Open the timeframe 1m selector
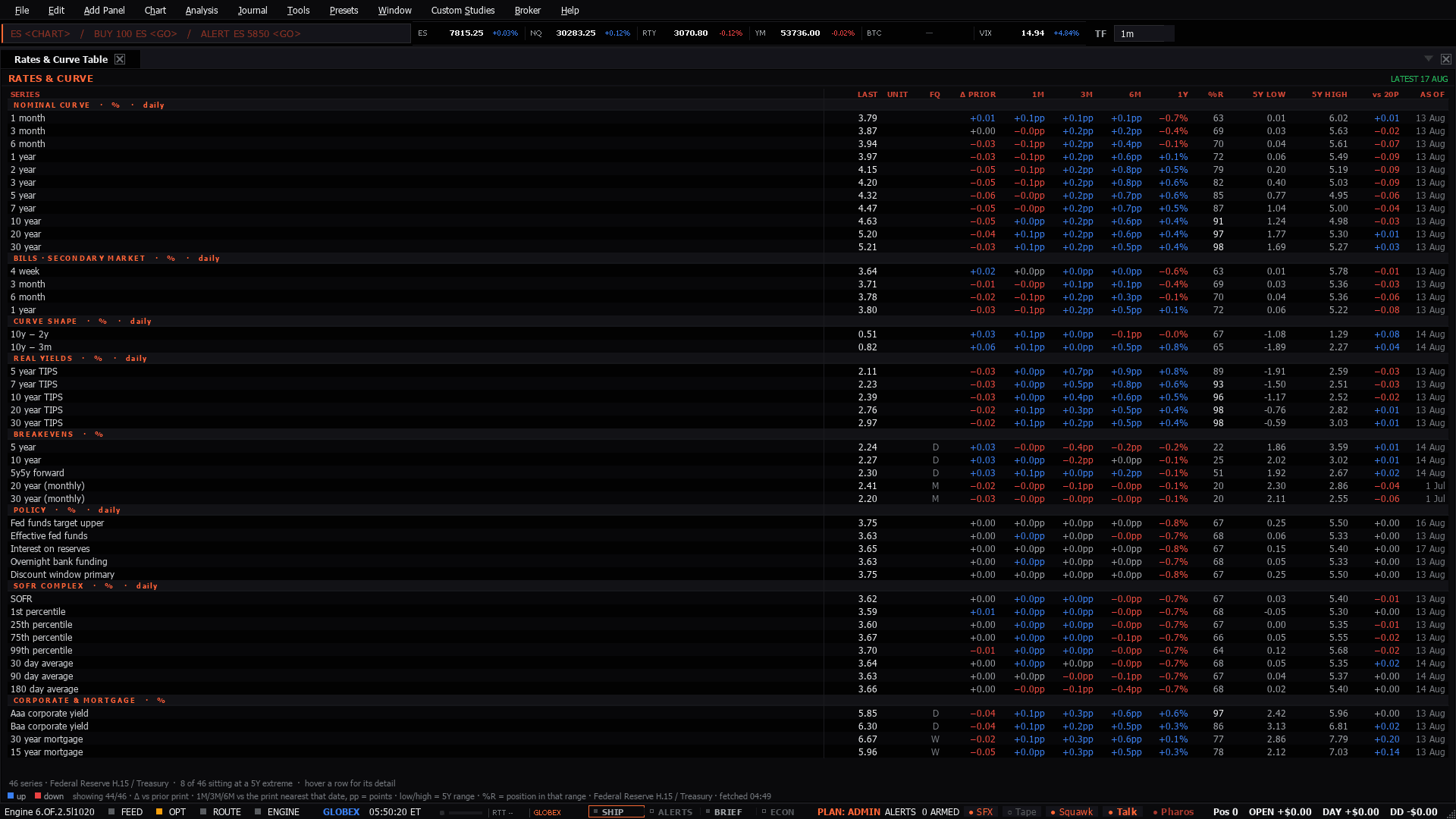This screenshot has width=1456, height=819. click(1144, 33)
